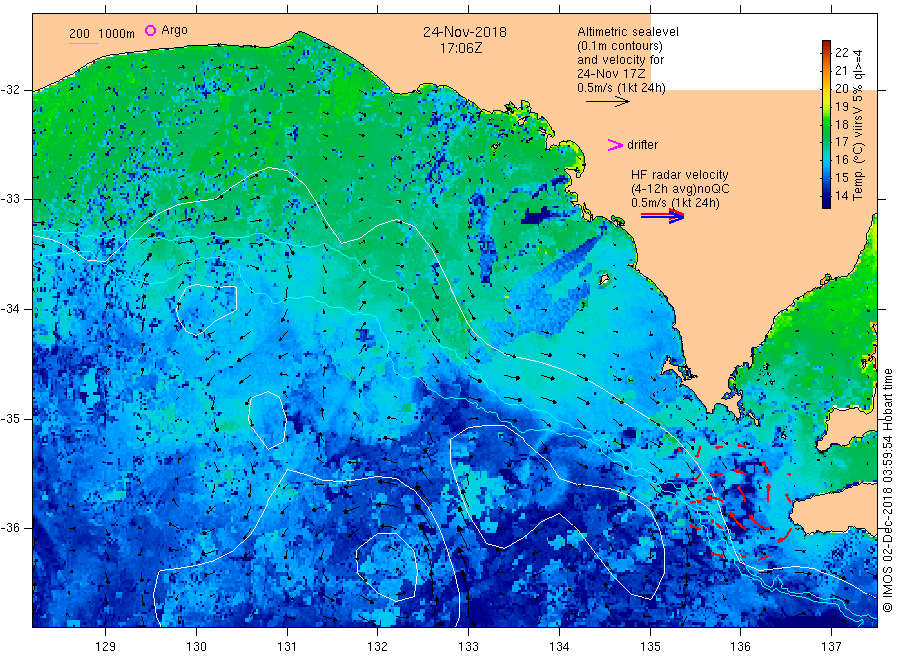Click the colorbar value '16'
The image size is (900, 660).
tap(841, 160)
